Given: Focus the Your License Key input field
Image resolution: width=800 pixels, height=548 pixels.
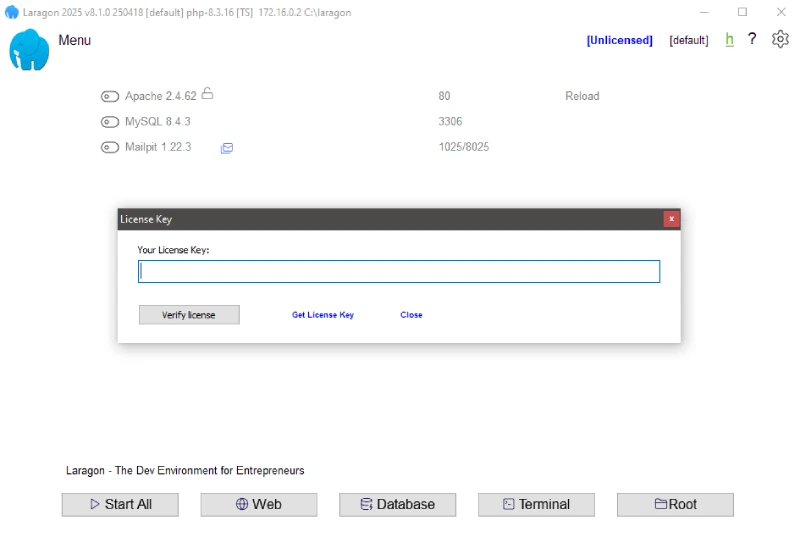Looking at the screenshot, I should [x=399, y=271].
